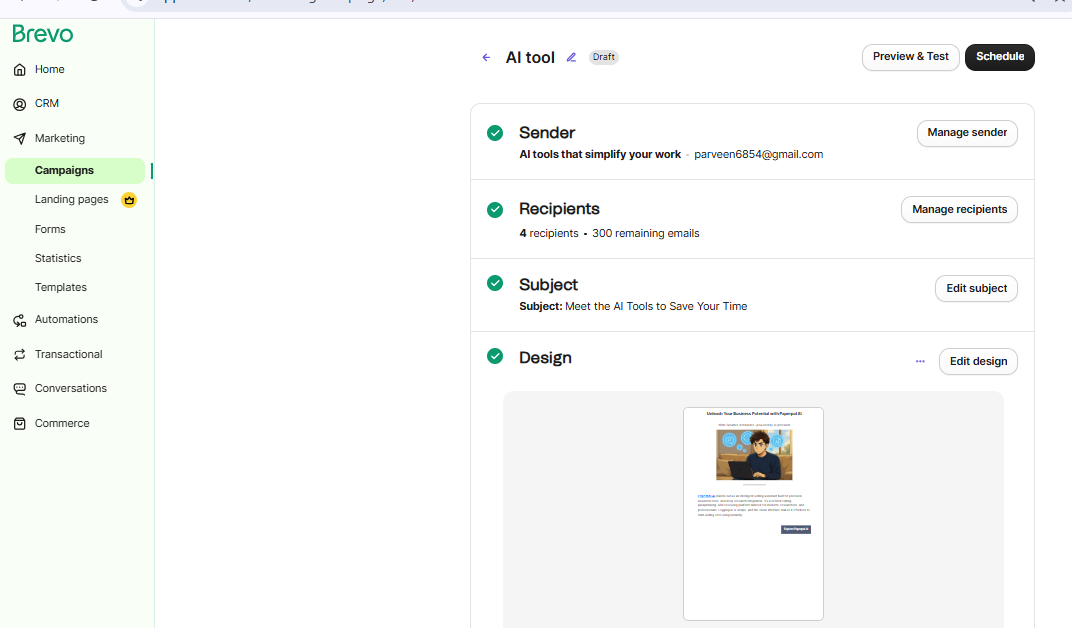
Task: Click the Automations sidebar icon
Action: coord(20,320)
